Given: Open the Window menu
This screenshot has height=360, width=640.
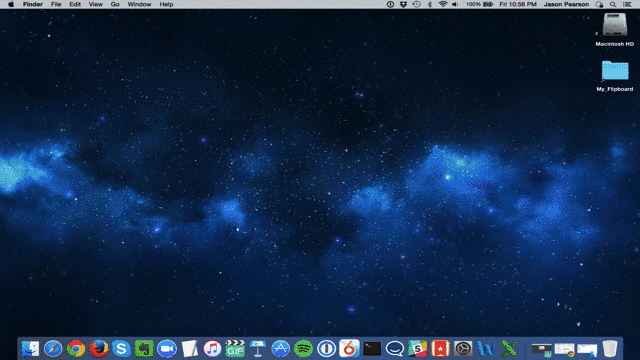Looking at the screenshot, I should pos(139,4).
